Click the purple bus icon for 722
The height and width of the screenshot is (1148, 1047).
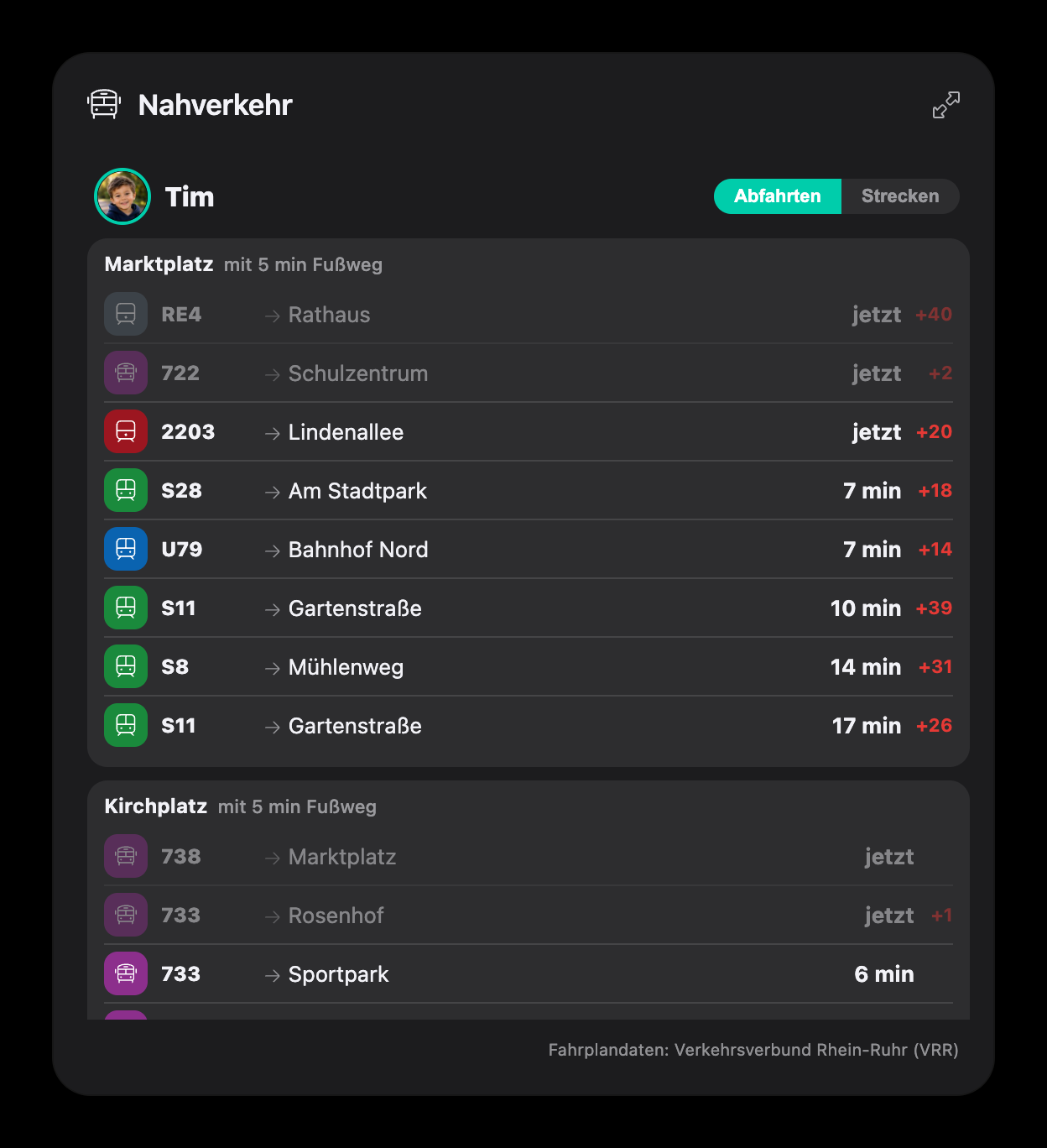(126, 373)
